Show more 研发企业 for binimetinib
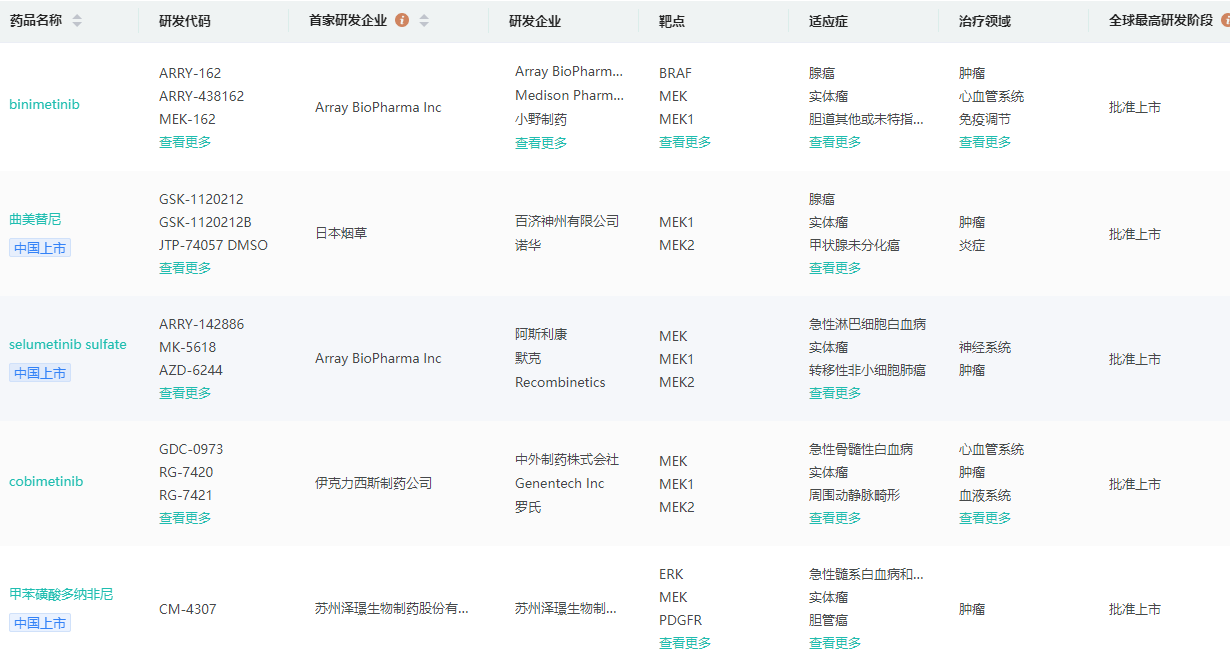 541,143
